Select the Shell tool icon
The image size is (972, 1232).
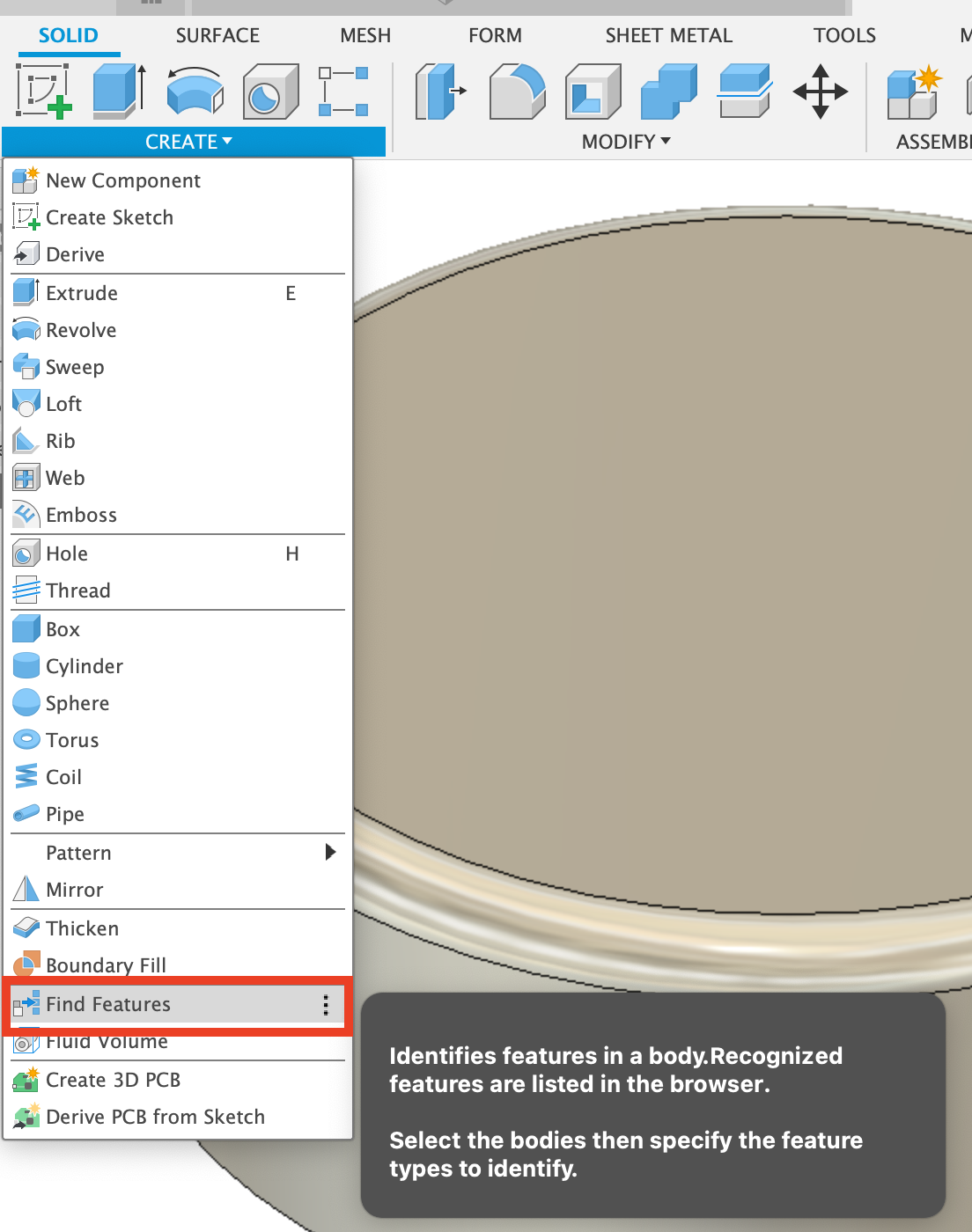tap(592, 91)
